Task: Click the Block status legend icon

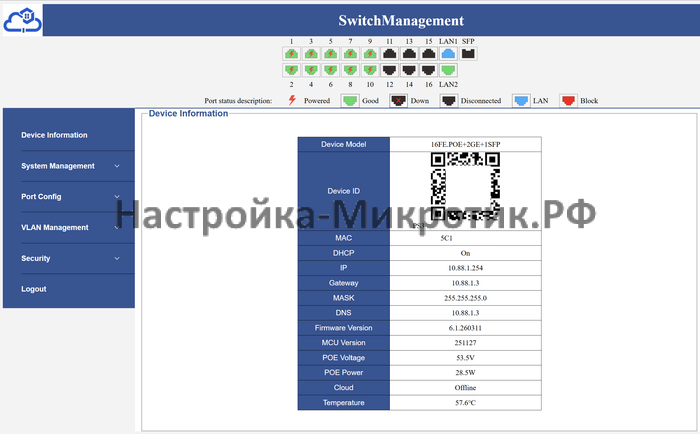Action: coord(568,100)
